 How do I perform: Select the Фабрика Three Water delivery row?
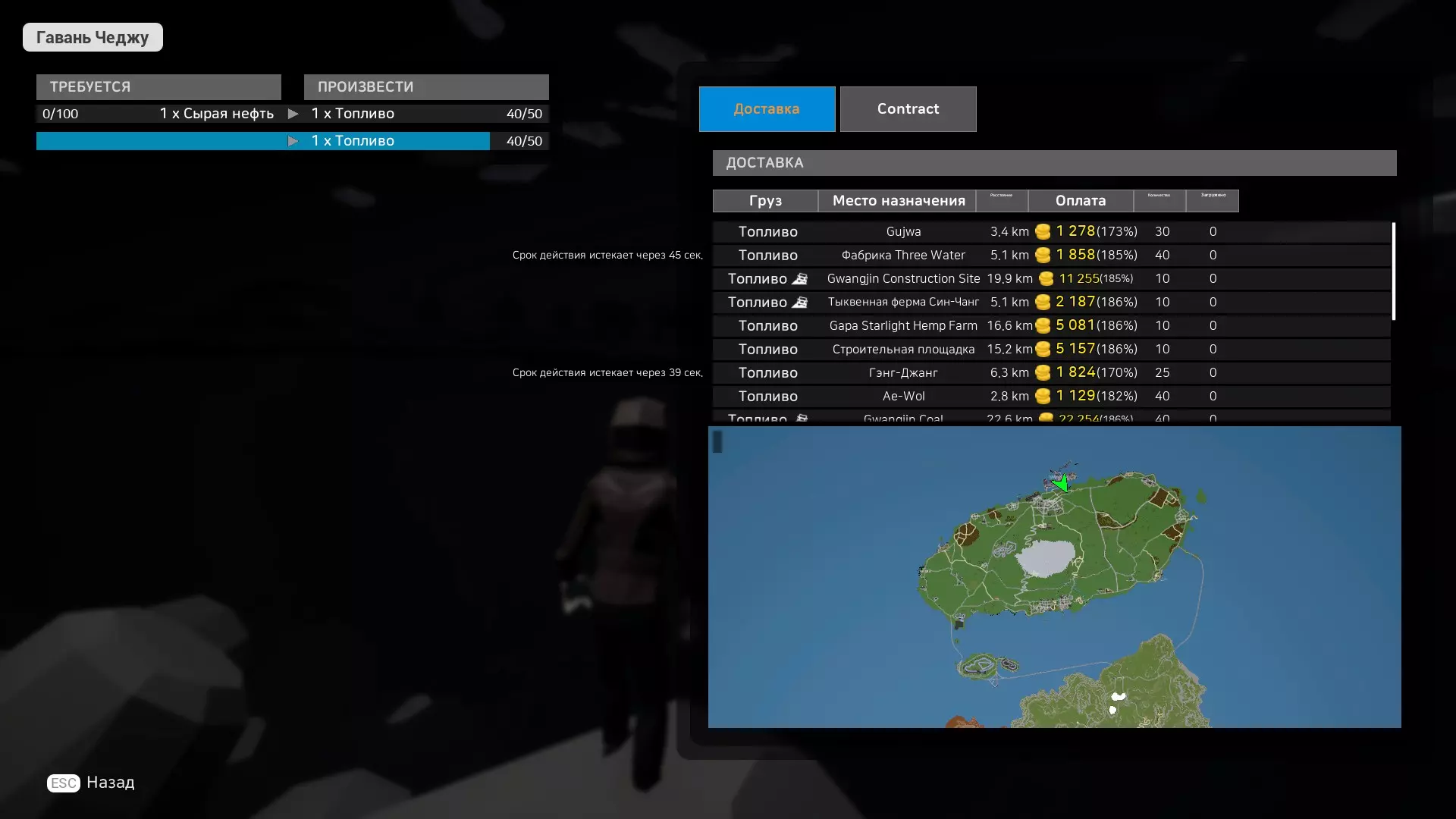(x=902, y=256)
